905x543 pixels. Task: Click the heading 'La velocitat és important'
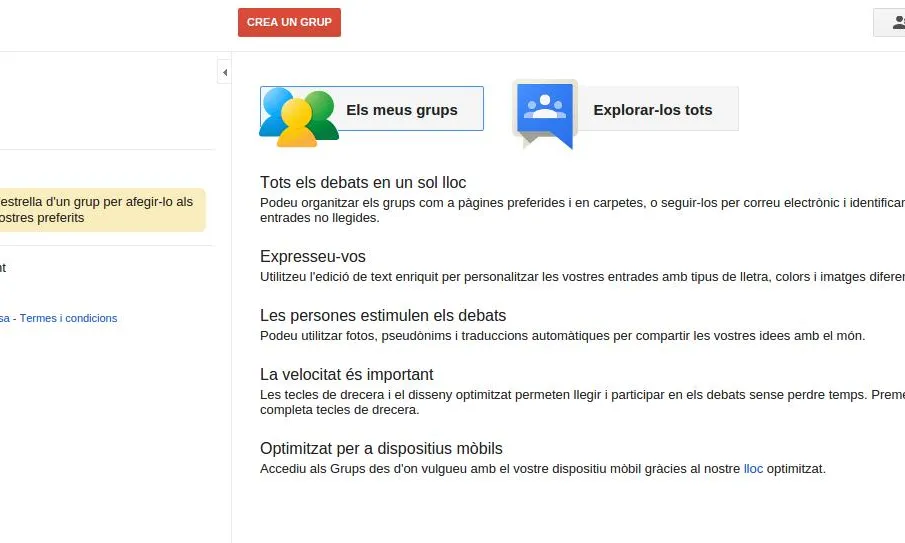tap(347, 375)
